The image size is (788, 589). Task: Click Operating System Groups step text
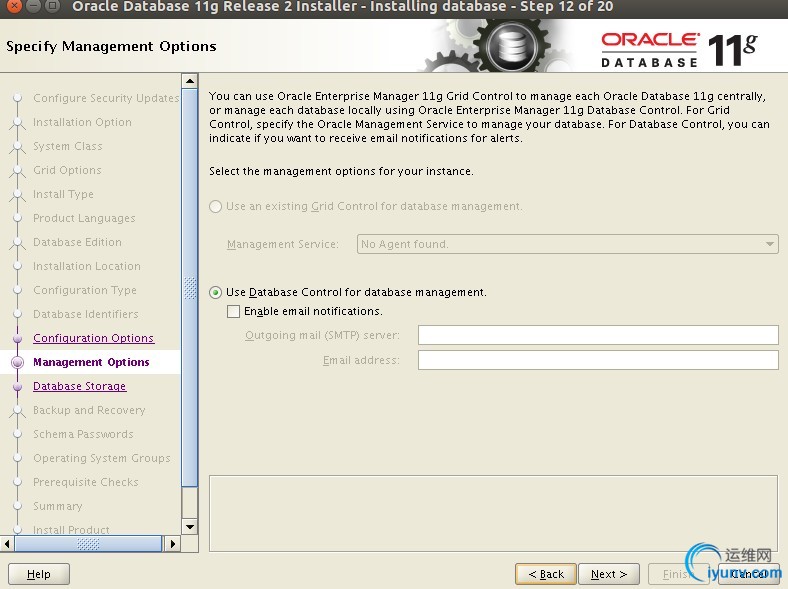(x=102, y=458)
